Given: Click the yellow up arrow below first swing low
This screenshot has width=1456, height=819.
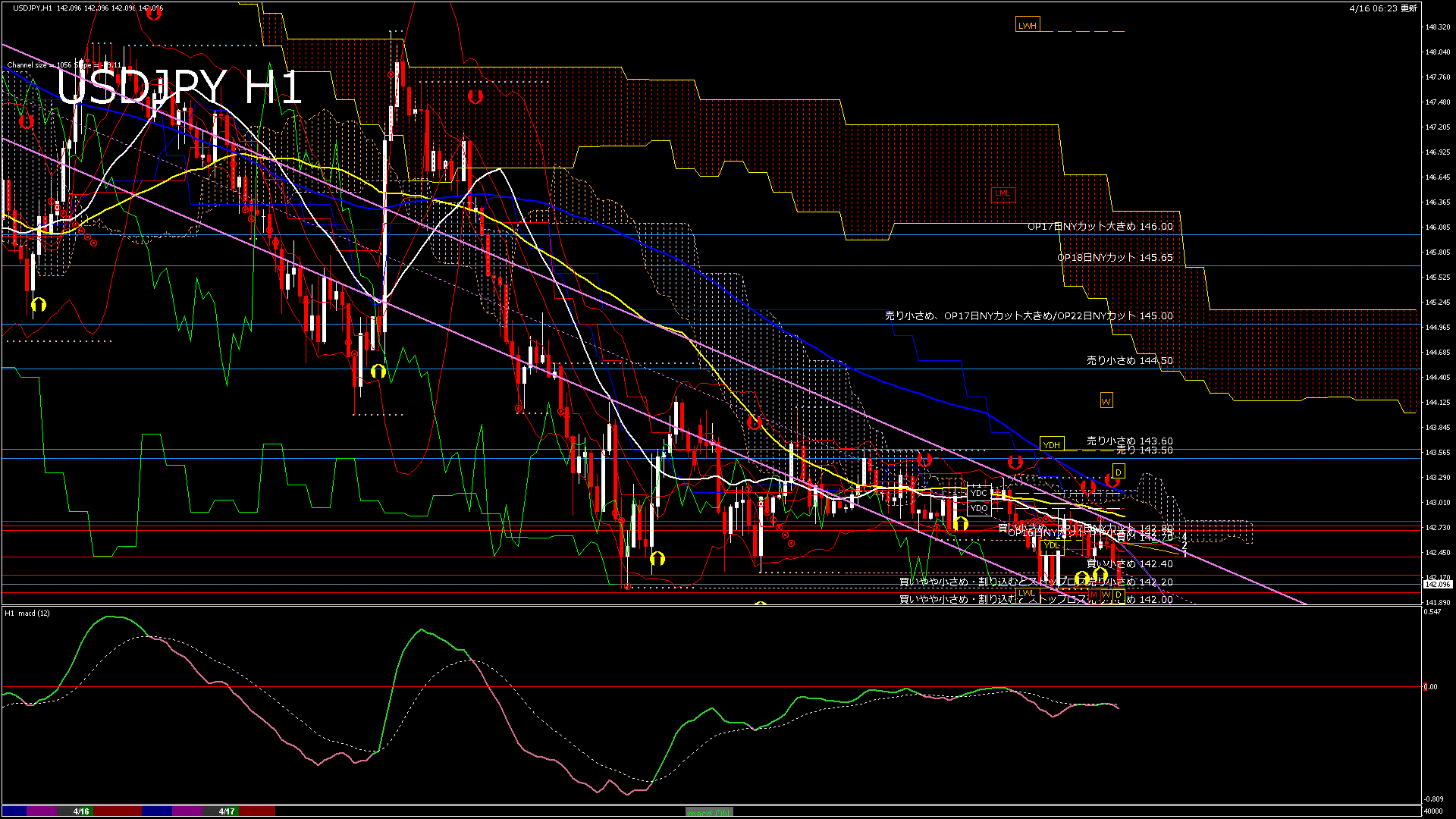Looking at the screenshot, I should pyautogui.click(x=39, y=305).
